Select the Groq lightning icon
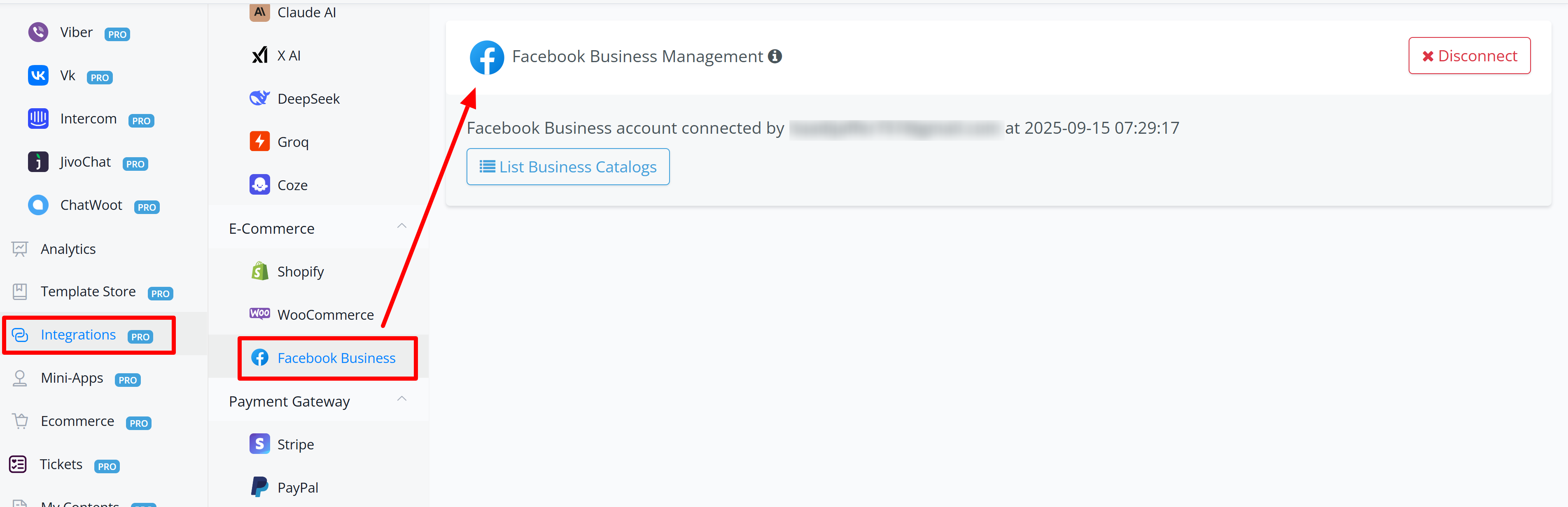 tap(260, 141)
